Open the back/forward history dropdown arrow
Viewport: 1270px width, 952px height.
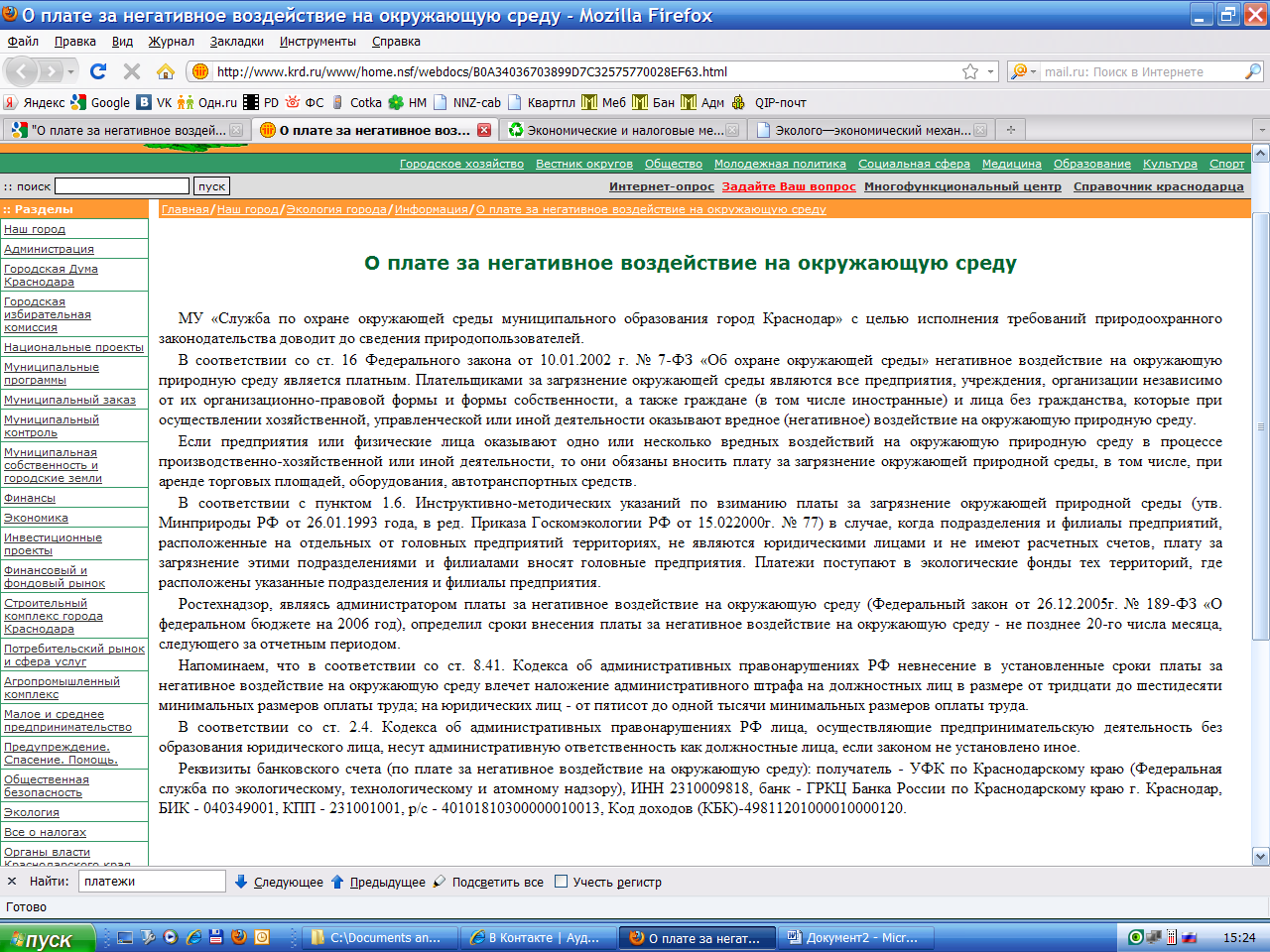pos(70,71)
